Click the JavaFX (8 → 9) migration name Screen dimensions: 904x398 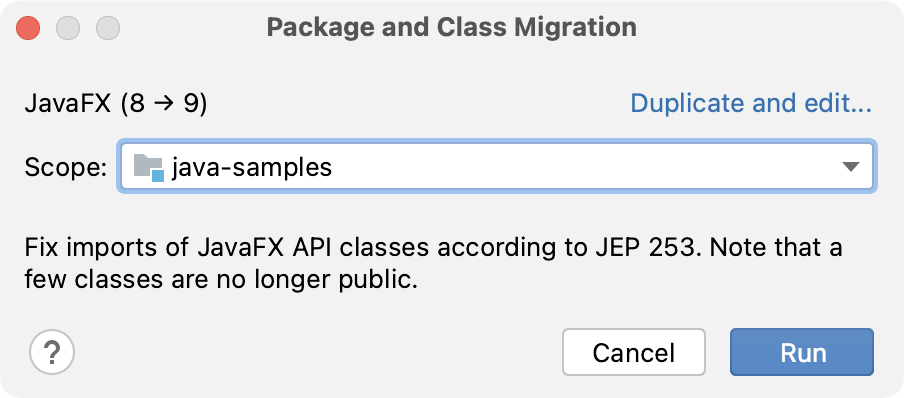point(115,105)
